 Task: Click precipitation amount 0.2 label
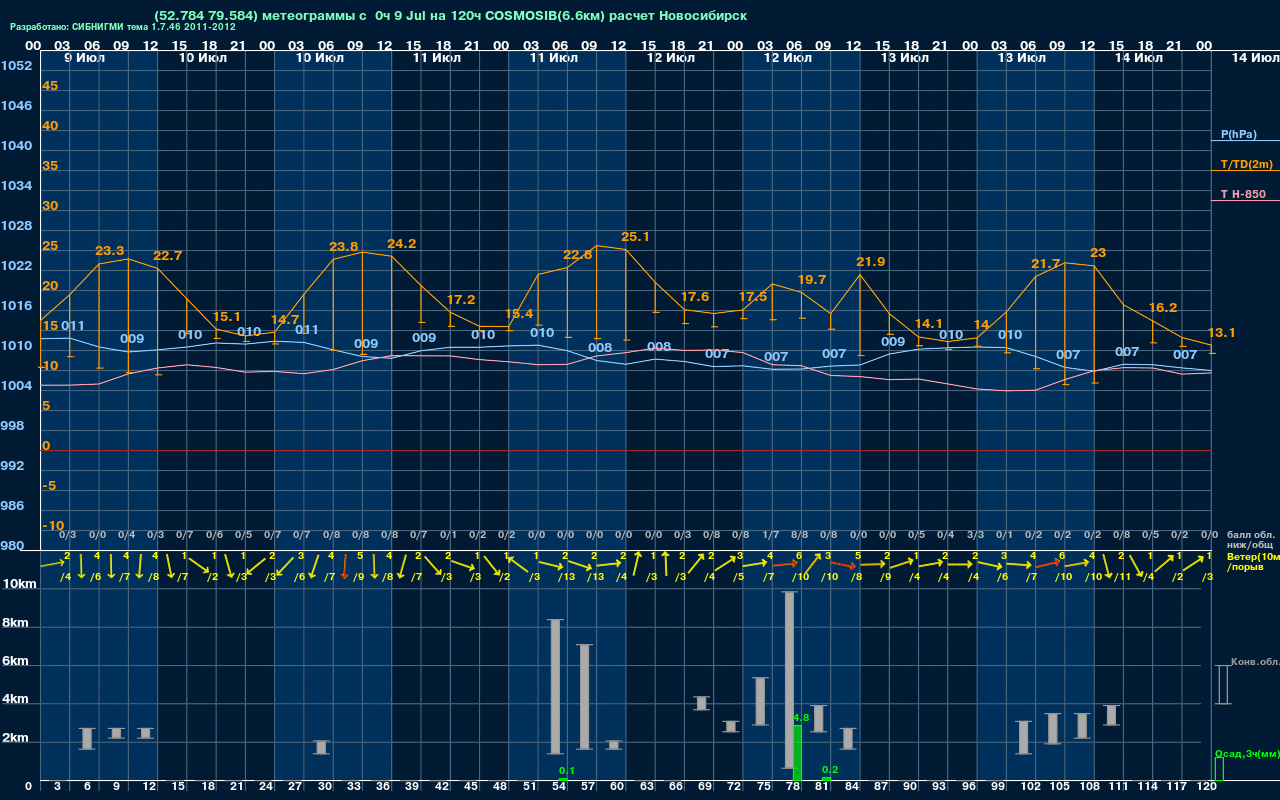click(830, 770)
